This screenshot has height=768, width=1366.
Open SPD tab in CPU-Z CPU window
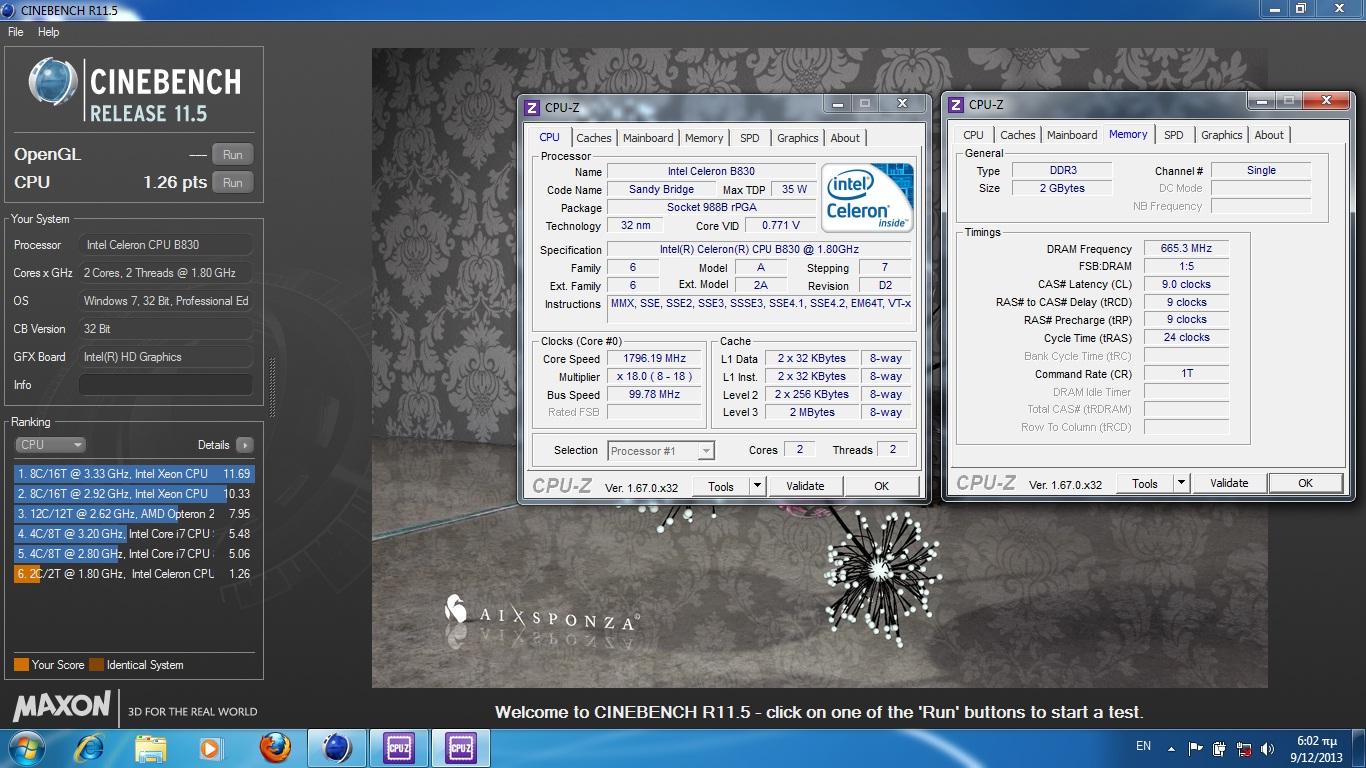coord(750,138)
